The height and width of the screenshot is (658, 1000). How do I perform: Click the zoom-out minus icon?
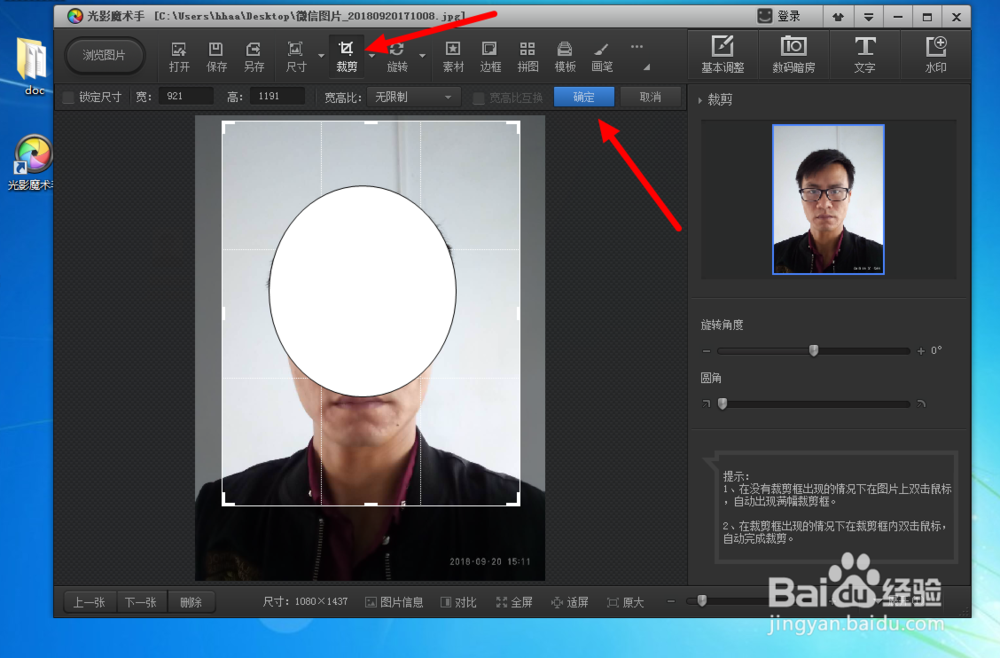(x=670, y=601)
